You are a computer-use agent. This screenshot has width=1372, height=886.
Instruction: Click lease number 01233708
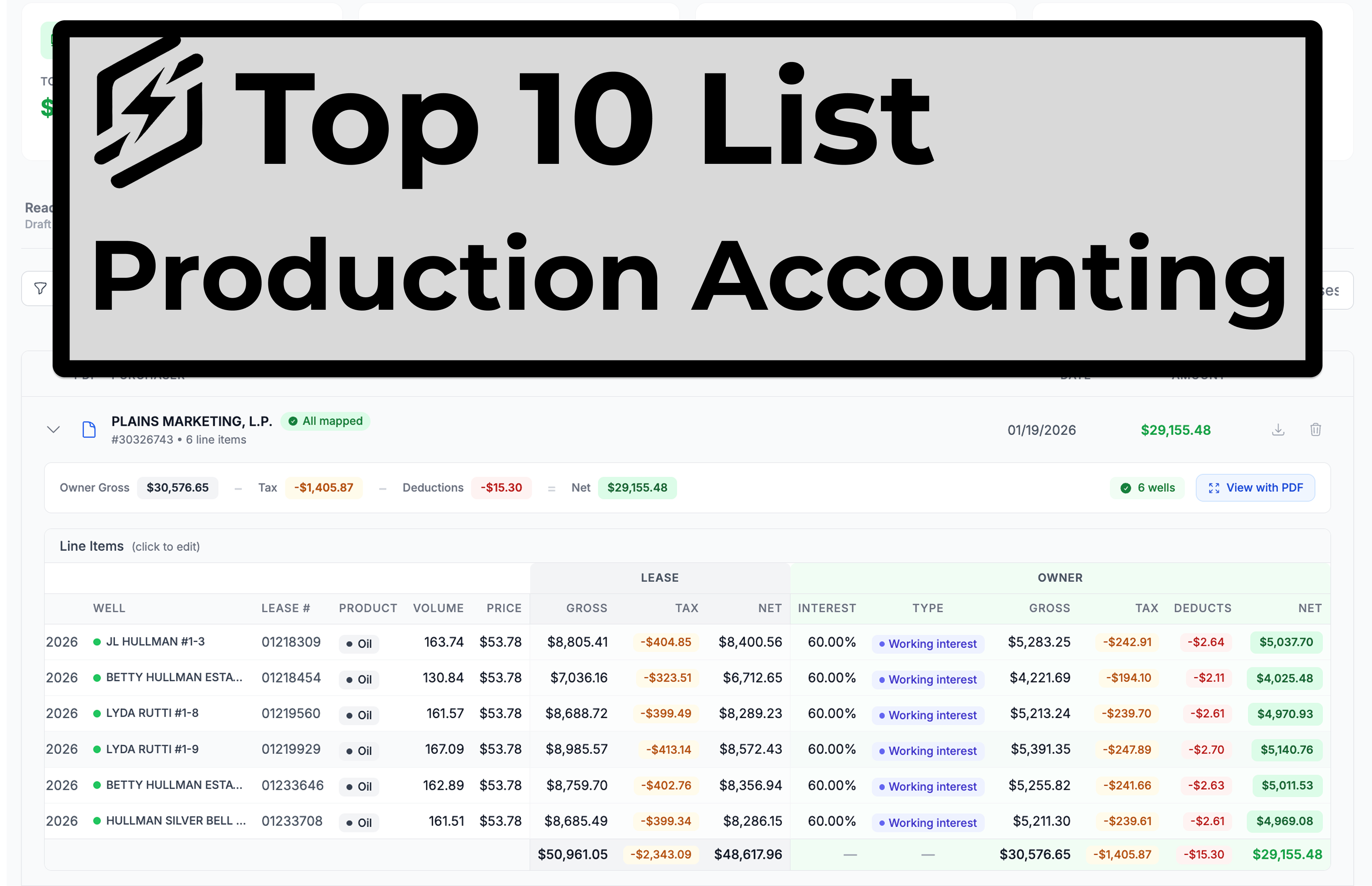pyautogui.click(x=292, y=821)
